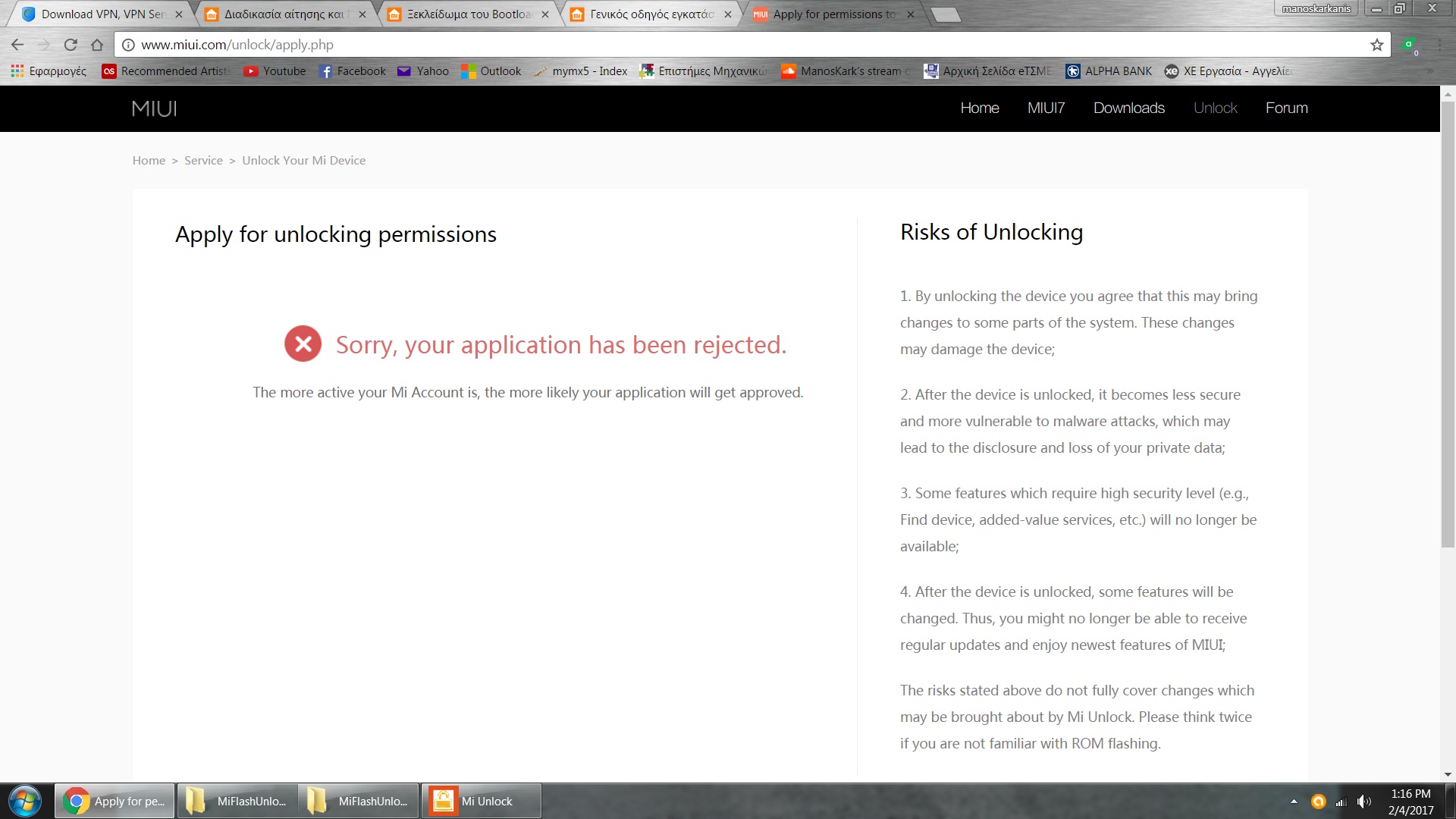The width and height of the screenshot is (1456, 819).
Task: Open the Εφαρμογές apps shortcut
Action: tap(49, 71)
